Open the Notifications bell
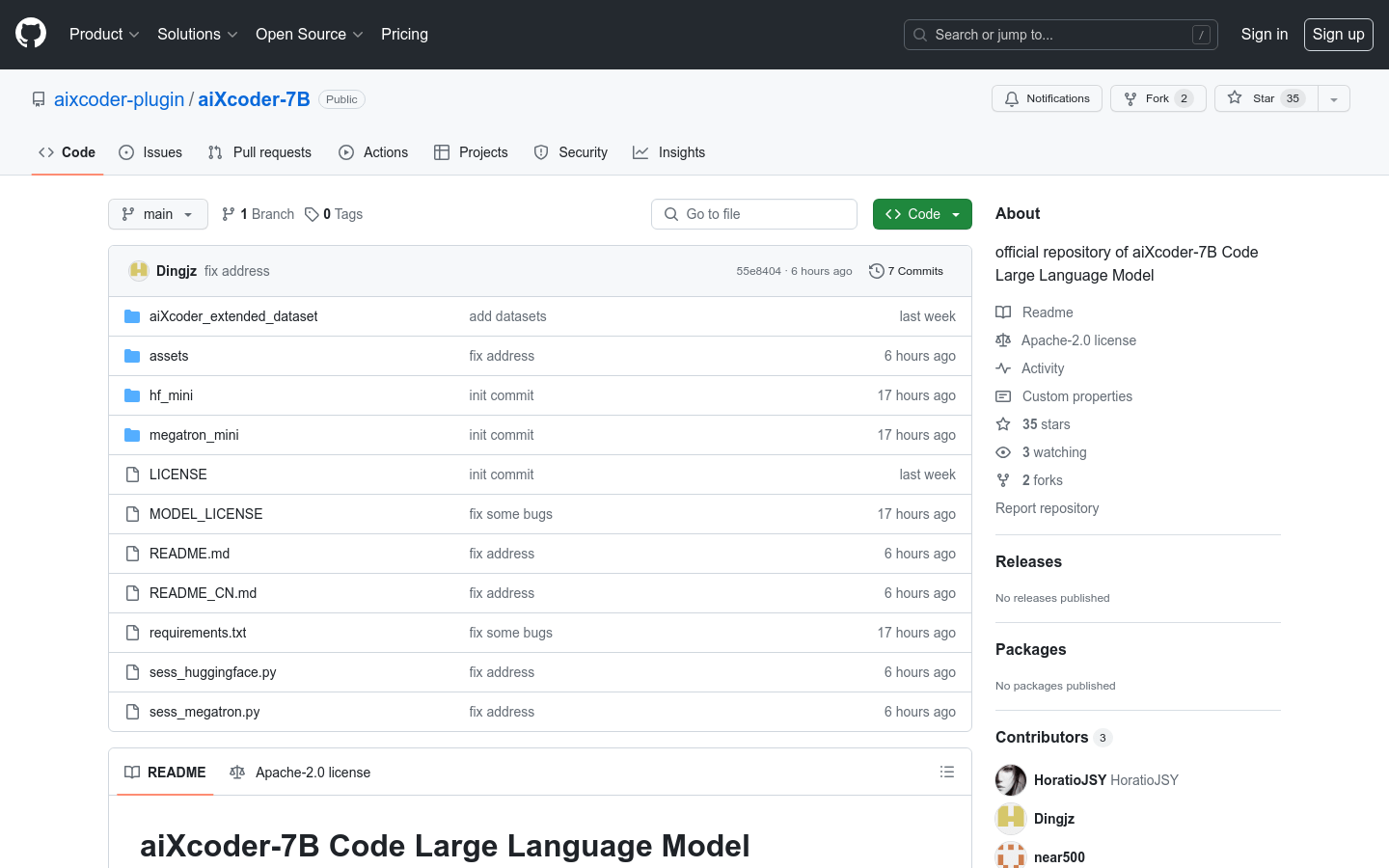This screenshot has width=1389, height=868. point(1011,97)
